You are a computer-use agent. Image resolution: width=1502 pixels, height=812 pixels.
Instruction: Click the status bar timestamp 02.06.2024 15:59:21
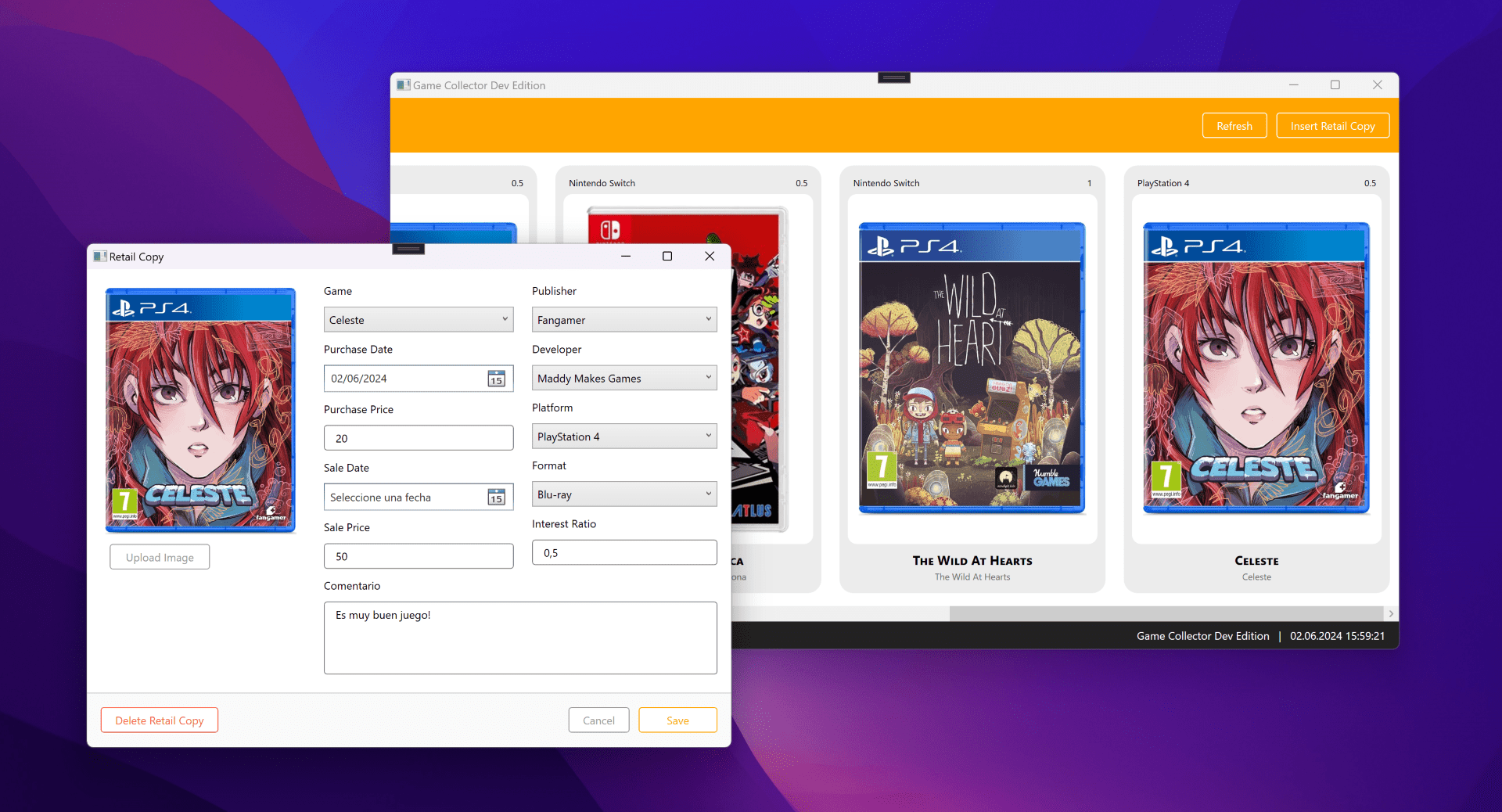1337,636
